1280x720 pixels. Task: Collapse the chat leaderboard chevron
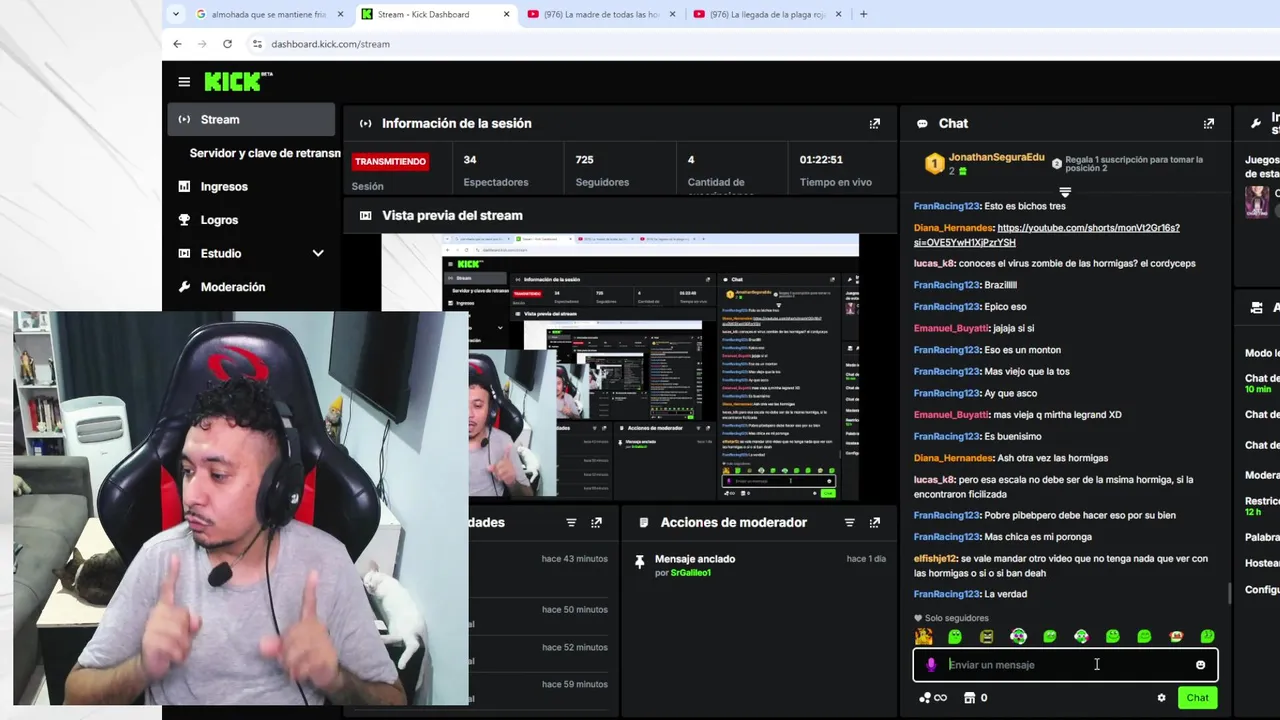tap(1065, 192)
